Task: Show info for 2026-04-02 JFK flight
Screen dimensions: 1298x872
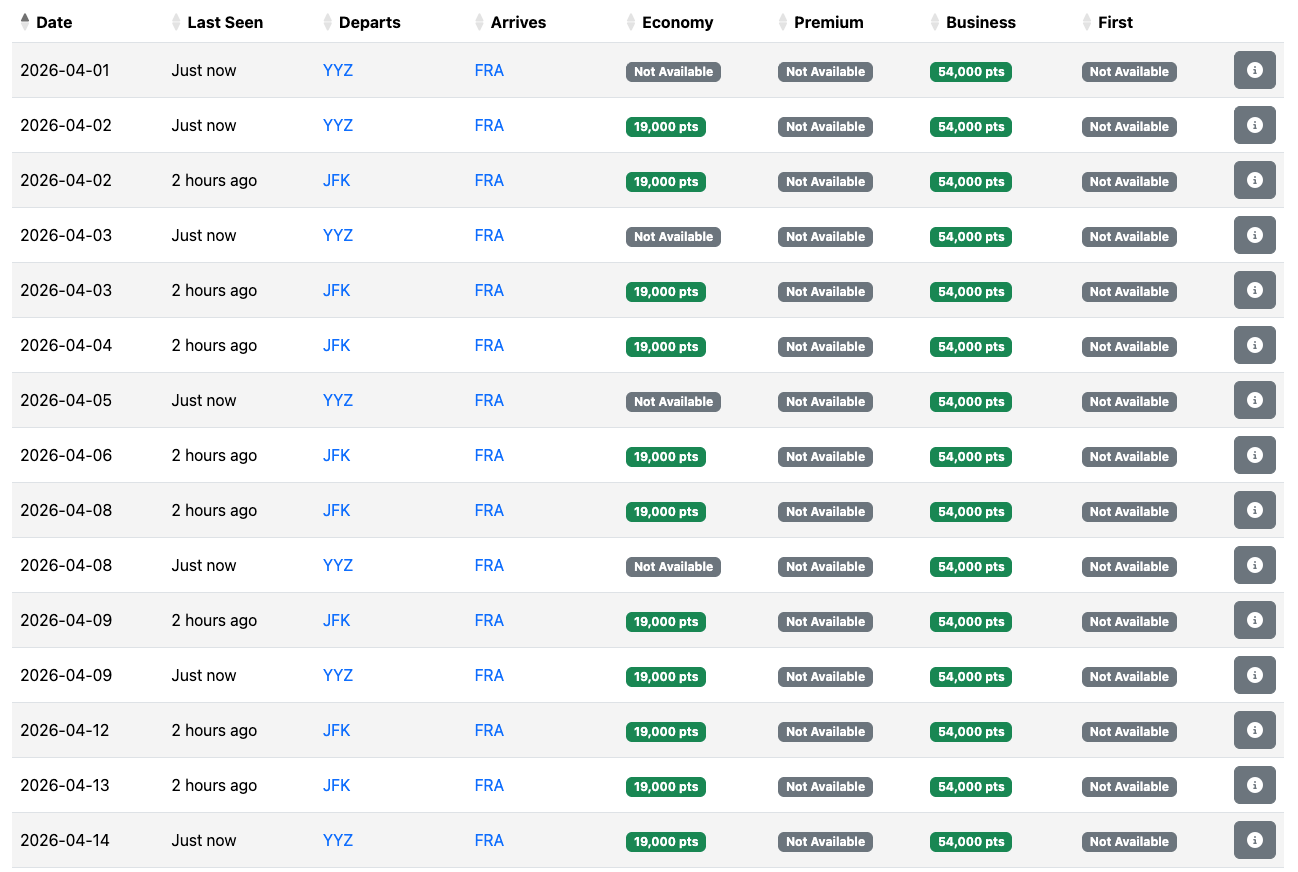Action: pyautogui.click(x=1254, y=180)
